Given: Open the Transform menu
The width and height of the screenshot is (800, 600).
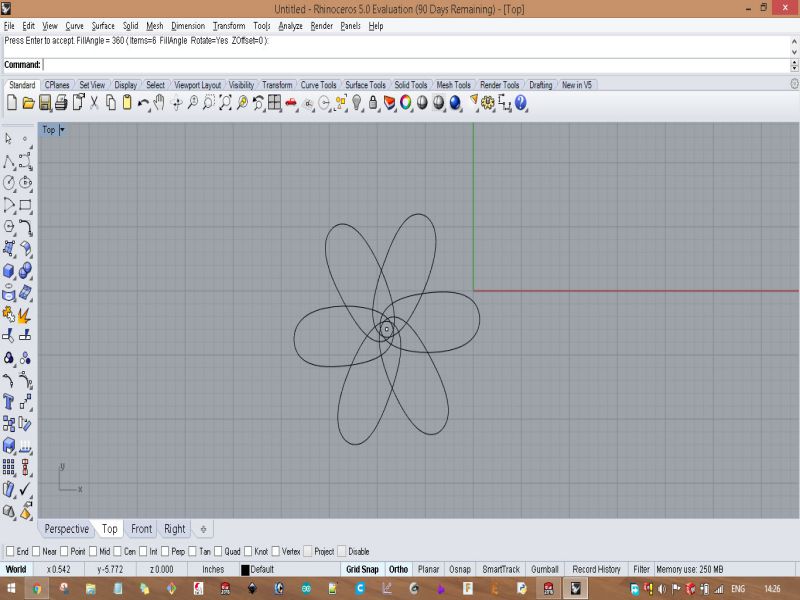Looking at the screenshot, I should click(x=229, y=26).
